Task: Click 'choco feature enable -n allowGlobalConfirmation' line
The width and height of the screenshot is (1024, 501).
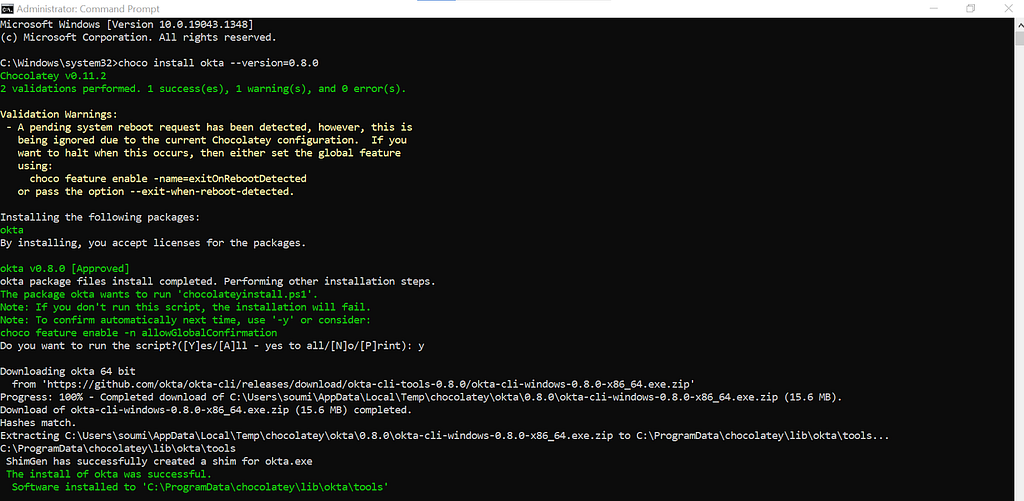Action: [138, 332]
